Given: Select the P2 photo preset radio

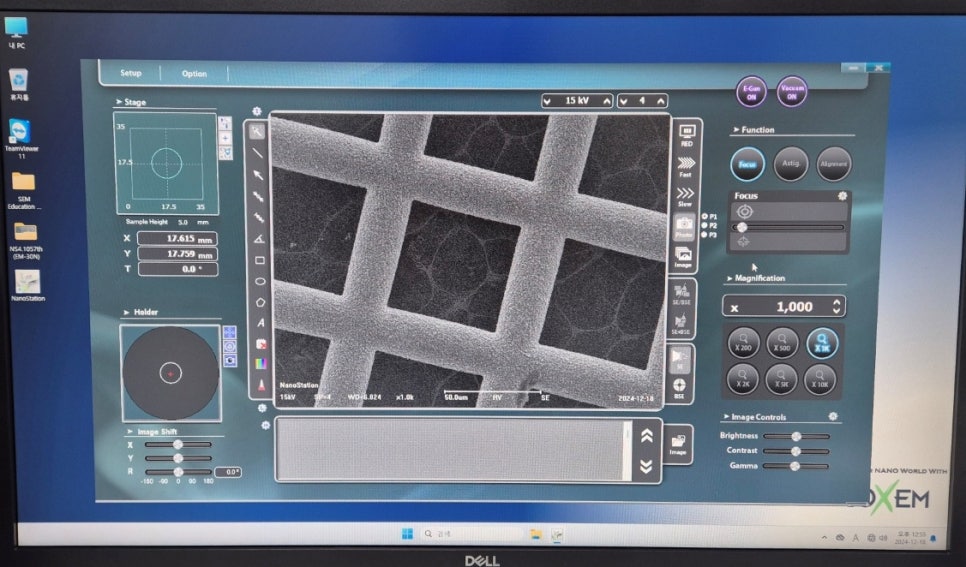Looking at the screenshot, I should (x=705, y=226).
